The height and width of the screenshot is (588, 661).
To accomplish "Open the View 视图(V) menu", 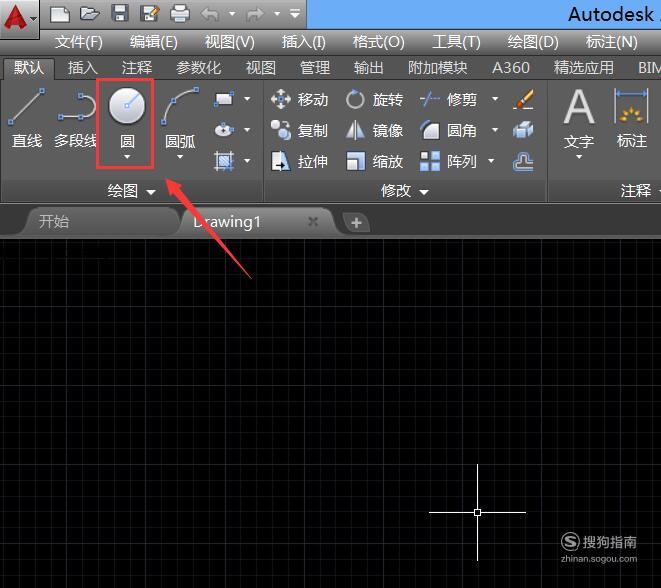I will 229,42.
